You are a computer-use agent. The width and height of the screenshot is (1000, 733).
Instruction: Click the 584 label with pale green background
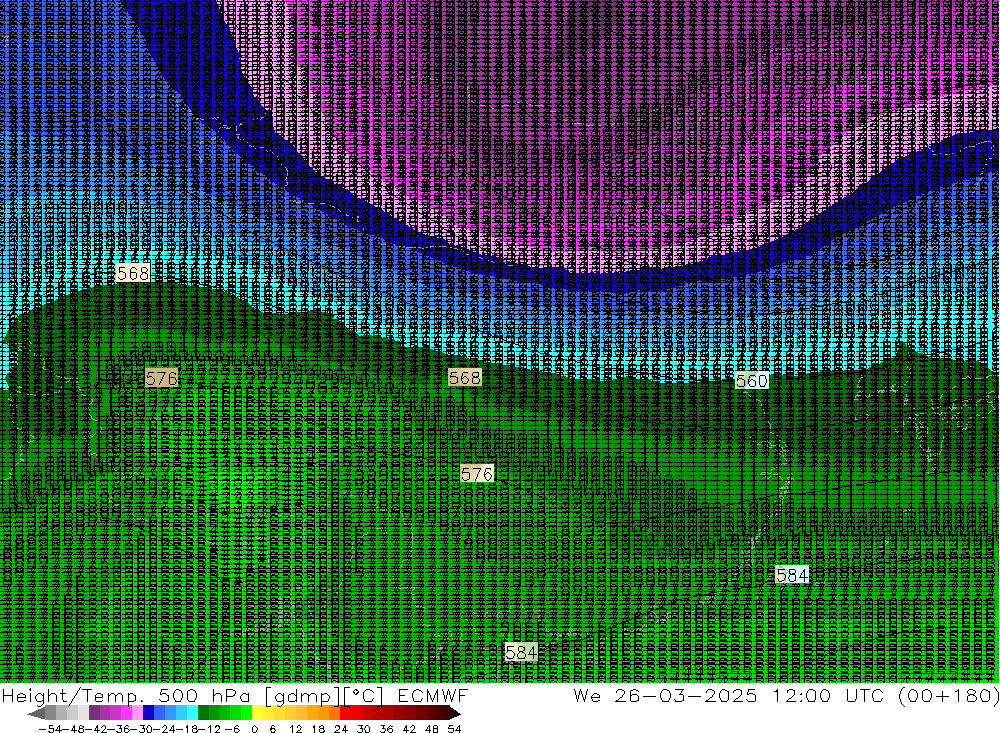[521, 652]
